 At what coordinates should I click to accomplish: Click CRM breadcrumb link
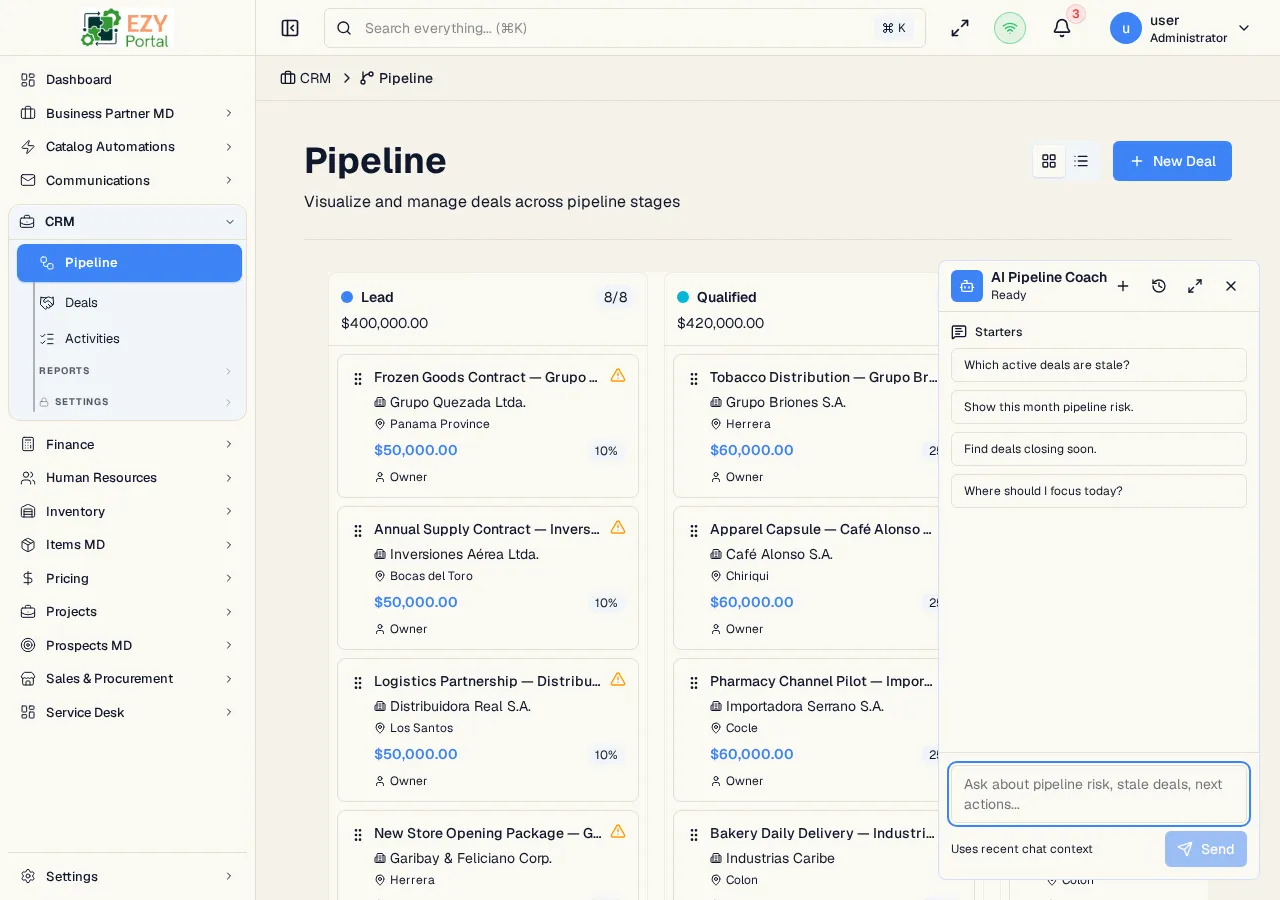pos(306,78)
